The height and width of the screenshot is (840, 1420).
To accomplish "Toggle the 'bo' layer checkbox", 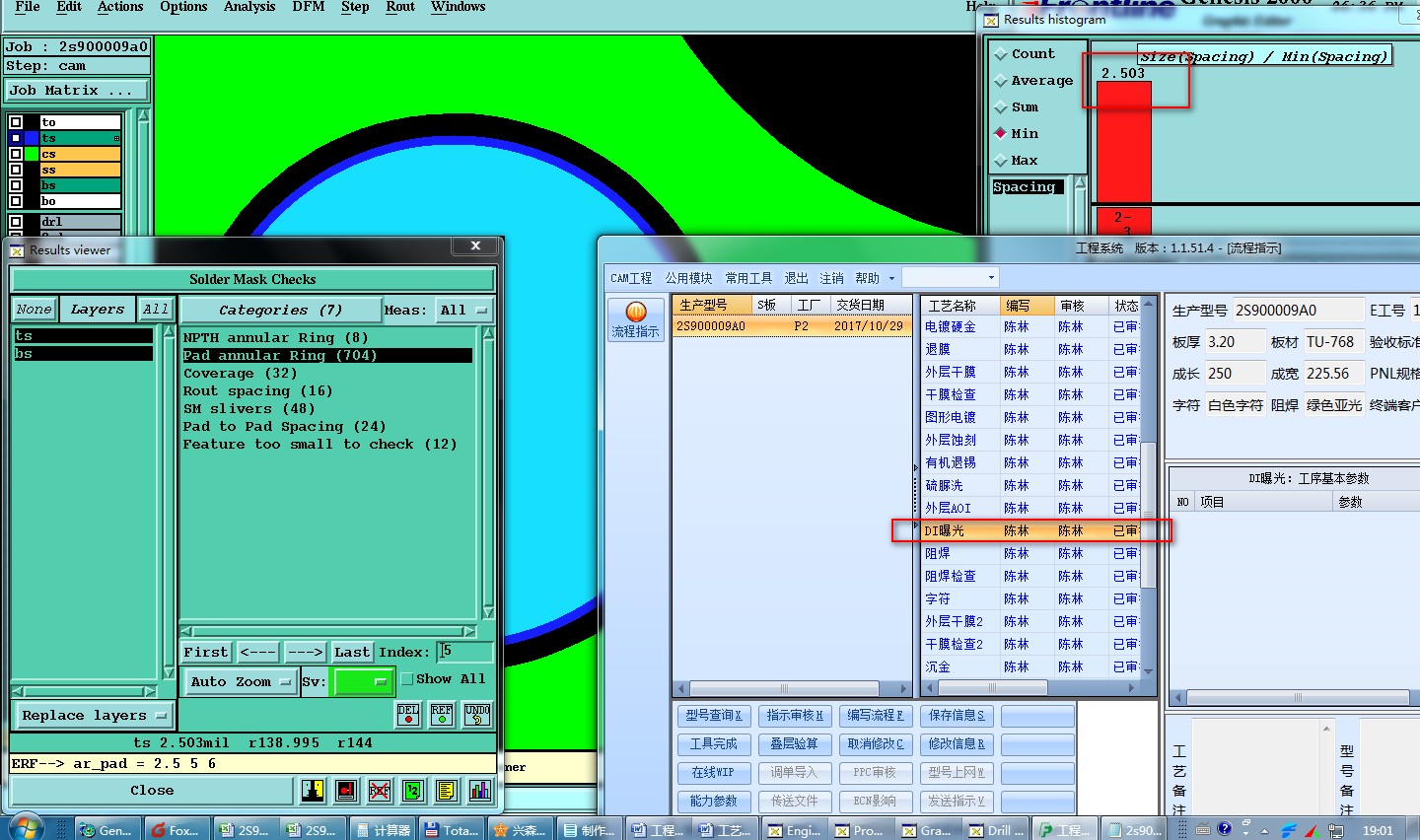I will click(16, 201).
